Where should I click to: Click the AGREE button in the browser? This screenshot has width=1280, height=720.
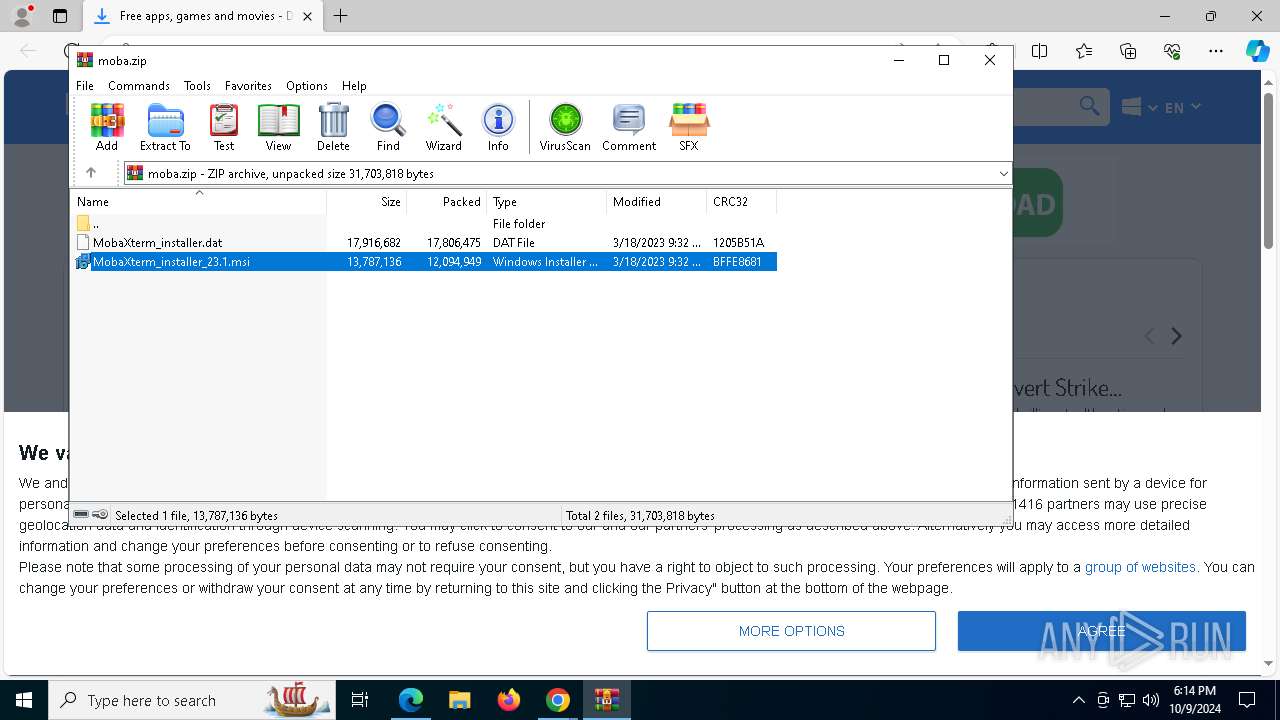pos(1102,631)
